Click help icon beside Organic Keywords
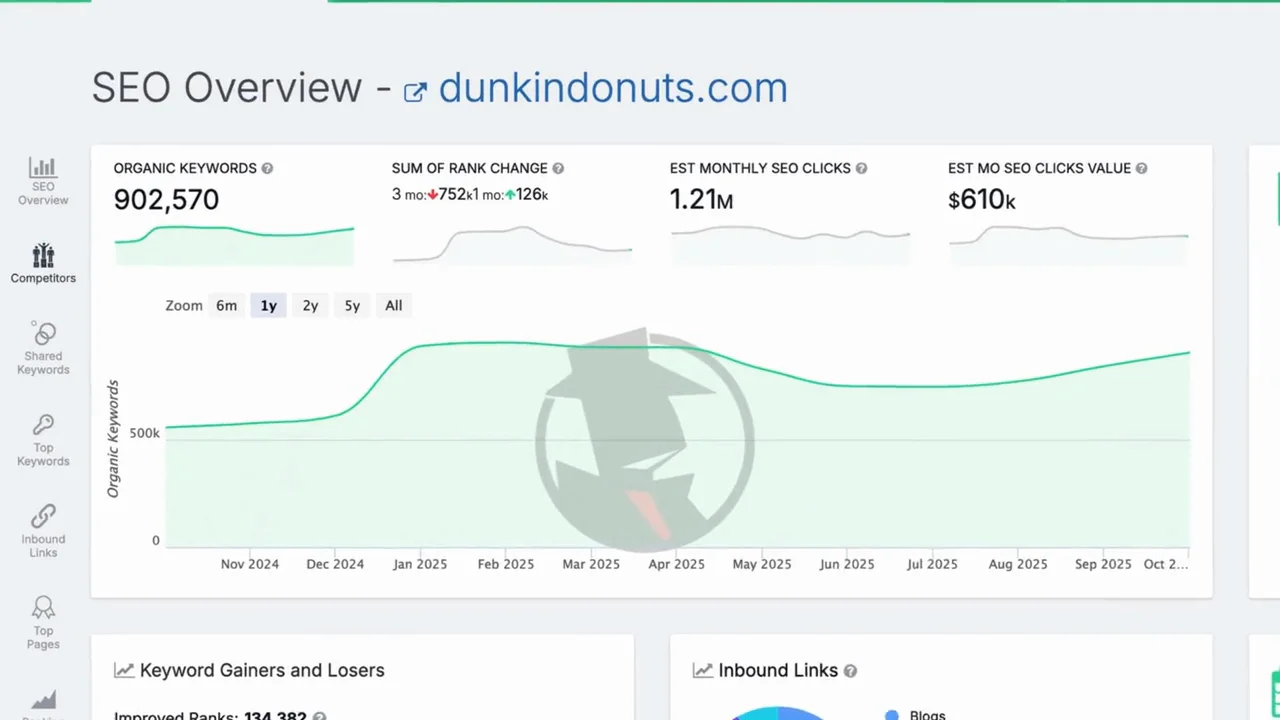1280x720 pixels. click(267, 169)
